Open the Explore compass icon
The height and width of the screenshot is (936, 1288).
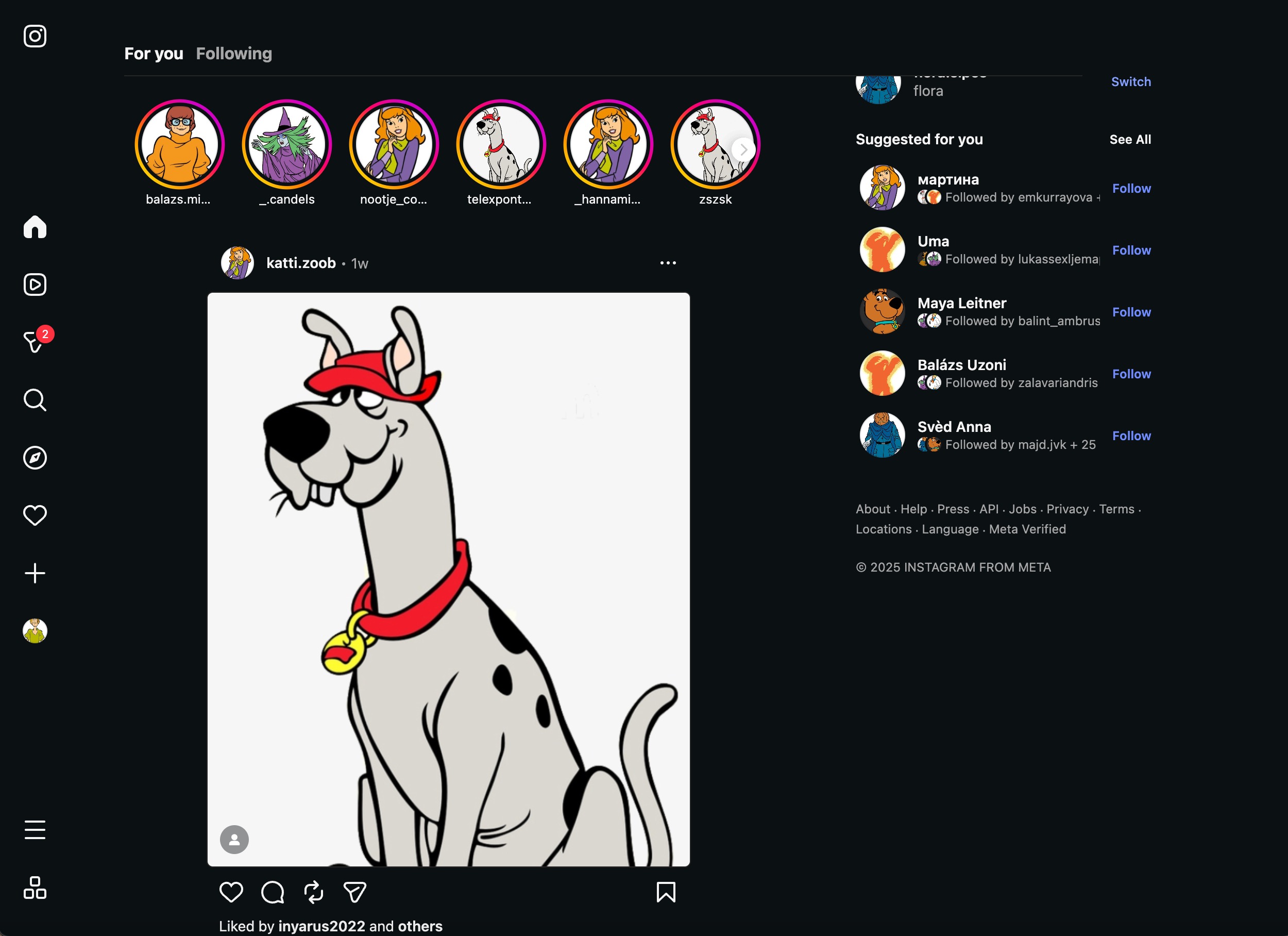pos(35,458)
